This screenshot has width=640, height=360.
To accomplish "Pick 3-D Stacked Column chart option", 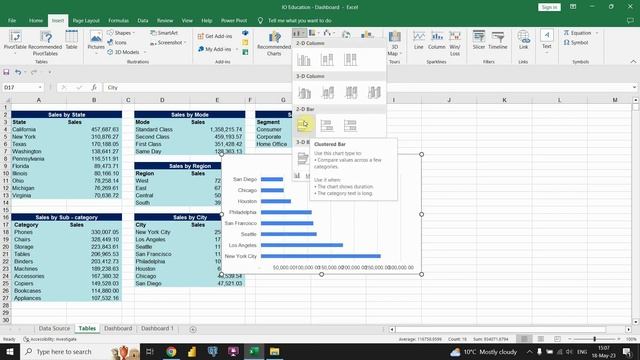I will click(327, 93).
